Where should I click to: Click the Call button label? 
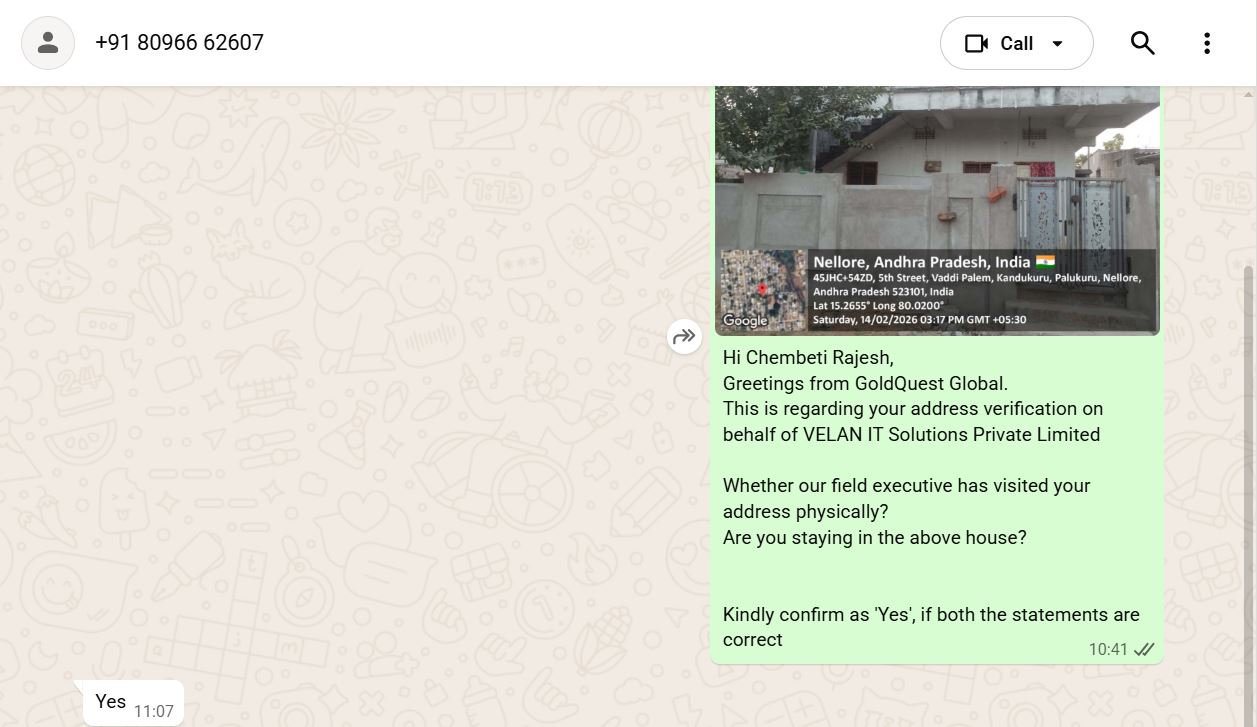pyautogui.click(x=1016, y=43)
